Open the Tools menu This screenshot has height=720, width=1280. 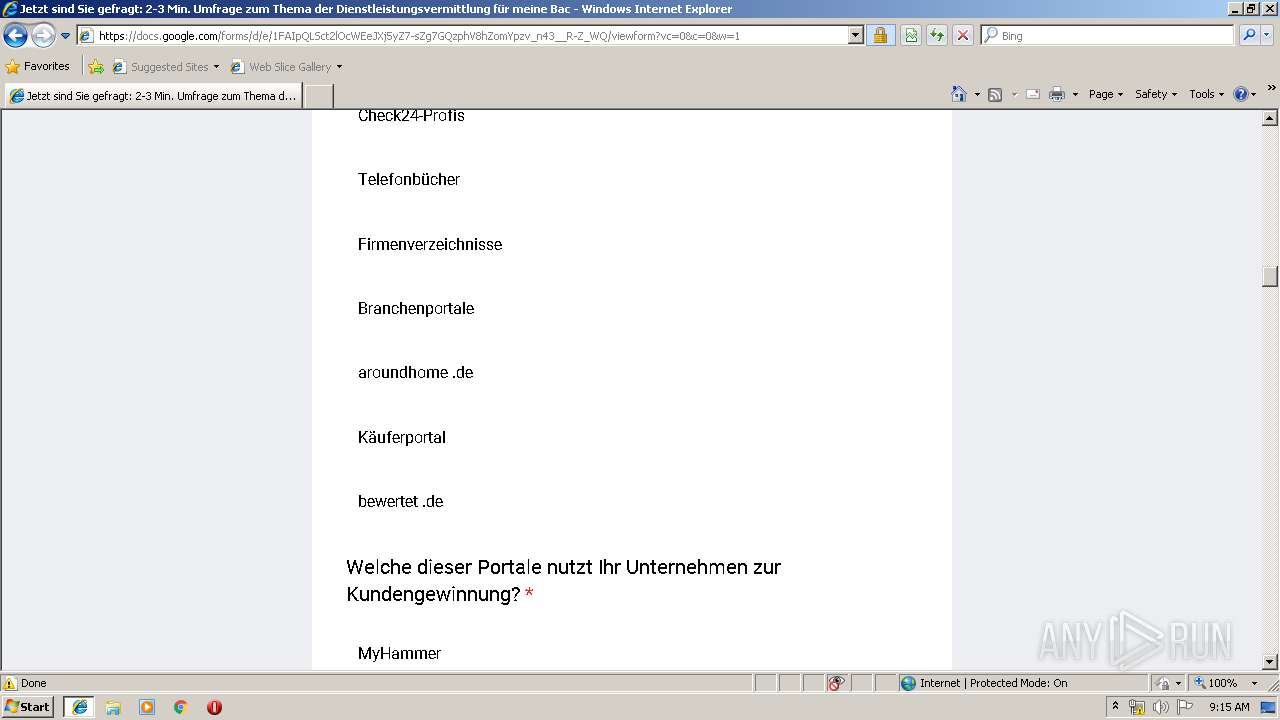click(x=1206, y=94)
